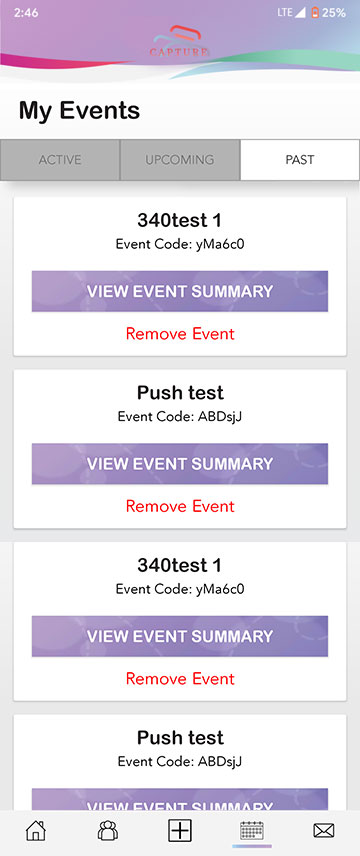
Task: Switch to the ACTIVE tab
Action: point(60,160)
